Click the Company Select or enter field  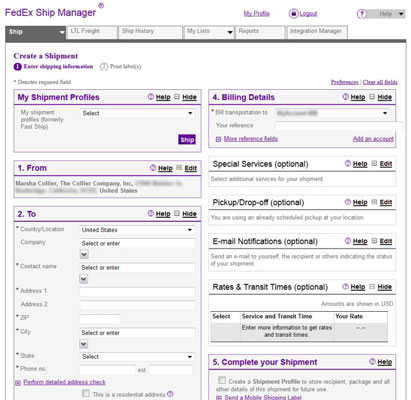pos(137,243)
